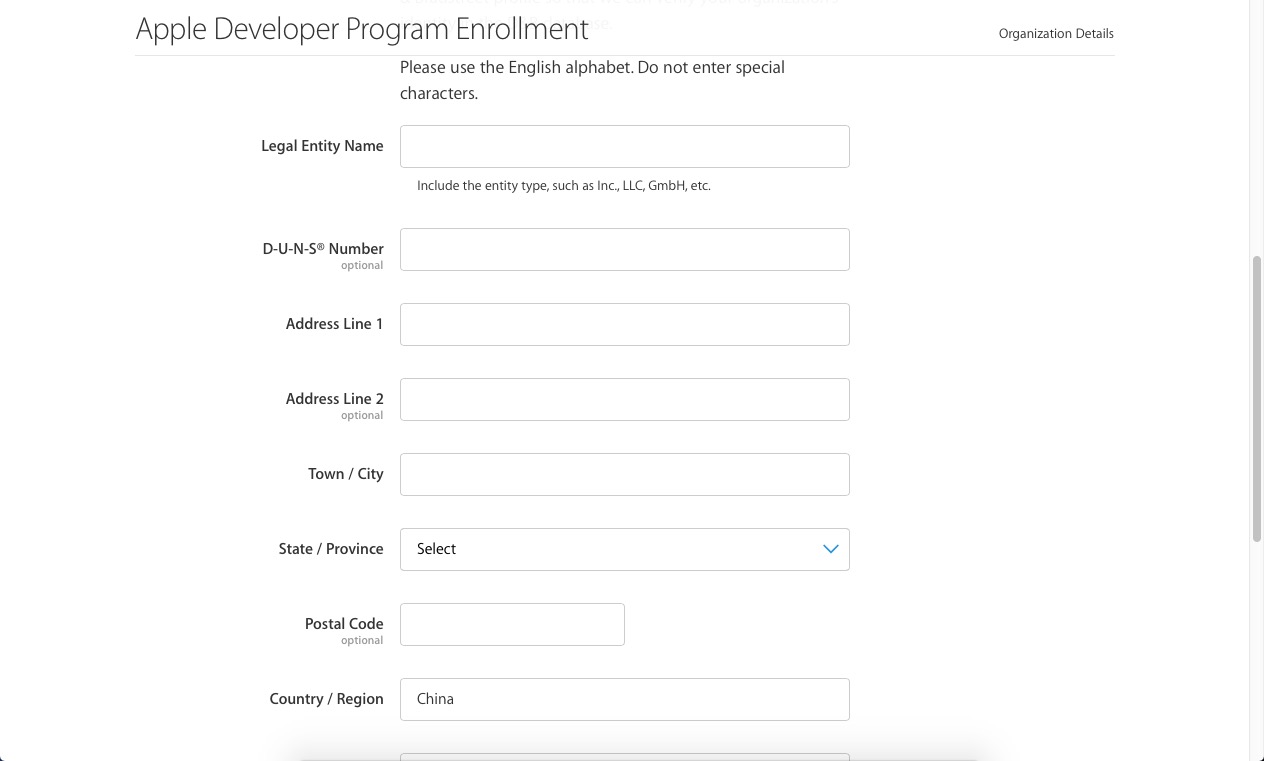Click the Country / Region label
Image resolution: width=1264 pixels, height=761 pixels.
pos(326,699)
